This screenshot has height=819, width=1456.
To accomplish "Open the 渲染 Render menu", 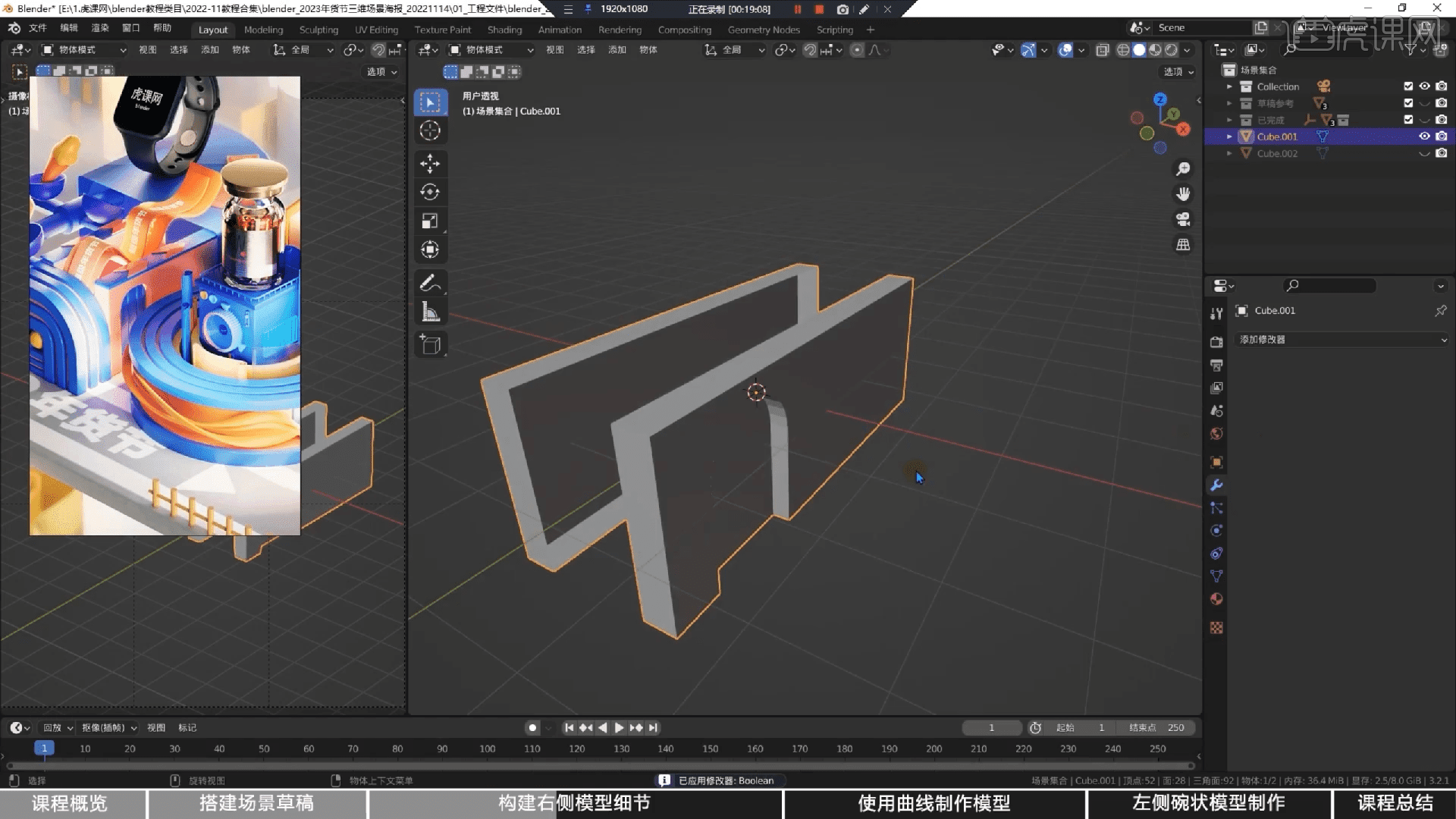I will point(100,28).
